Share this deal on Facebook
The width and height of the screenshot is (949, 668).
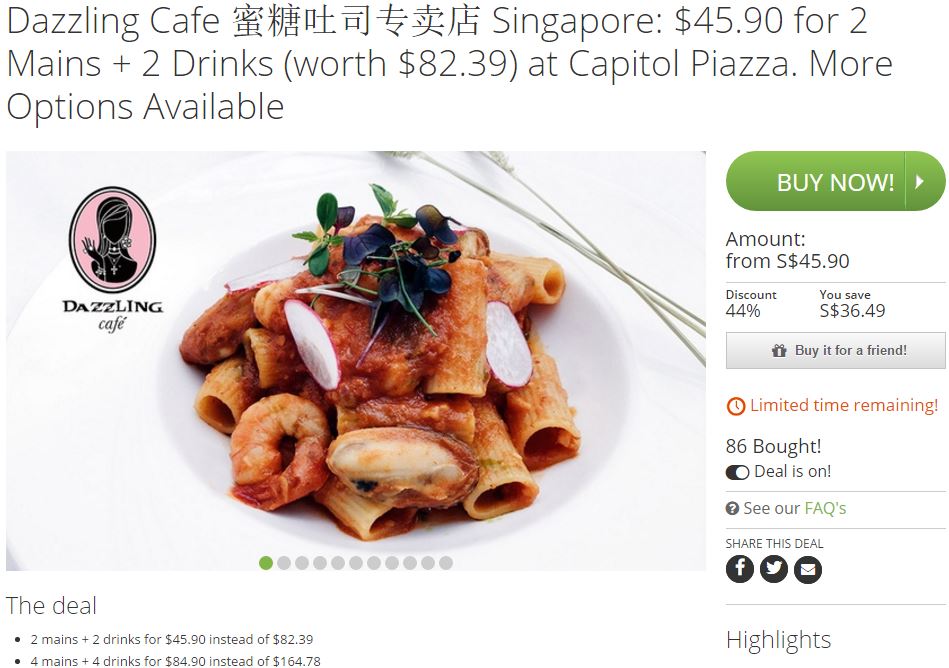click(740, 569)
